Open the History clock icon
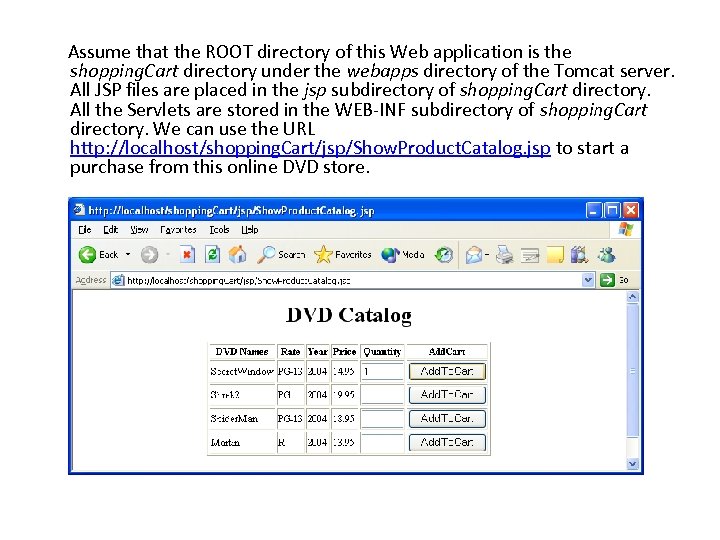Screen dimensions: 720x540 pyautogui.click(x=444, y=254)
